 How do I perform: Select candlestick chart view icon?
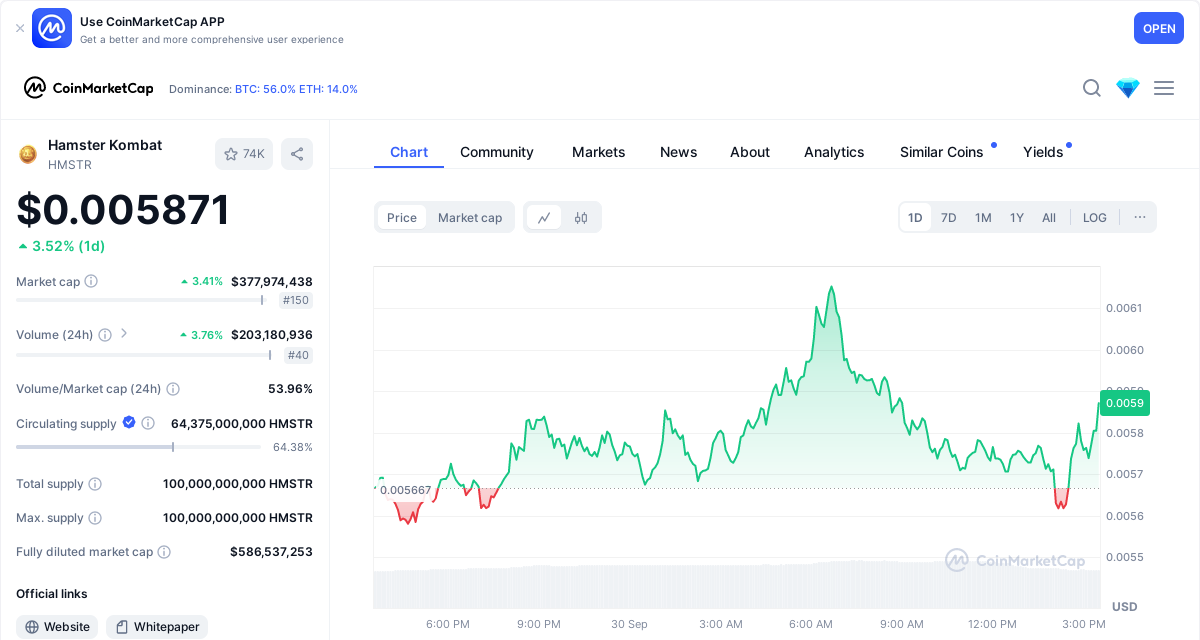point(581,217)
